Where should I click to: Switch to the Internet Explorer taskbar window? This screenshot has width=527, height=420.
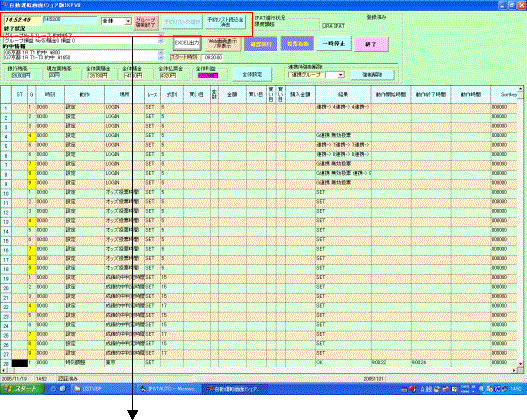coord(169,389)
